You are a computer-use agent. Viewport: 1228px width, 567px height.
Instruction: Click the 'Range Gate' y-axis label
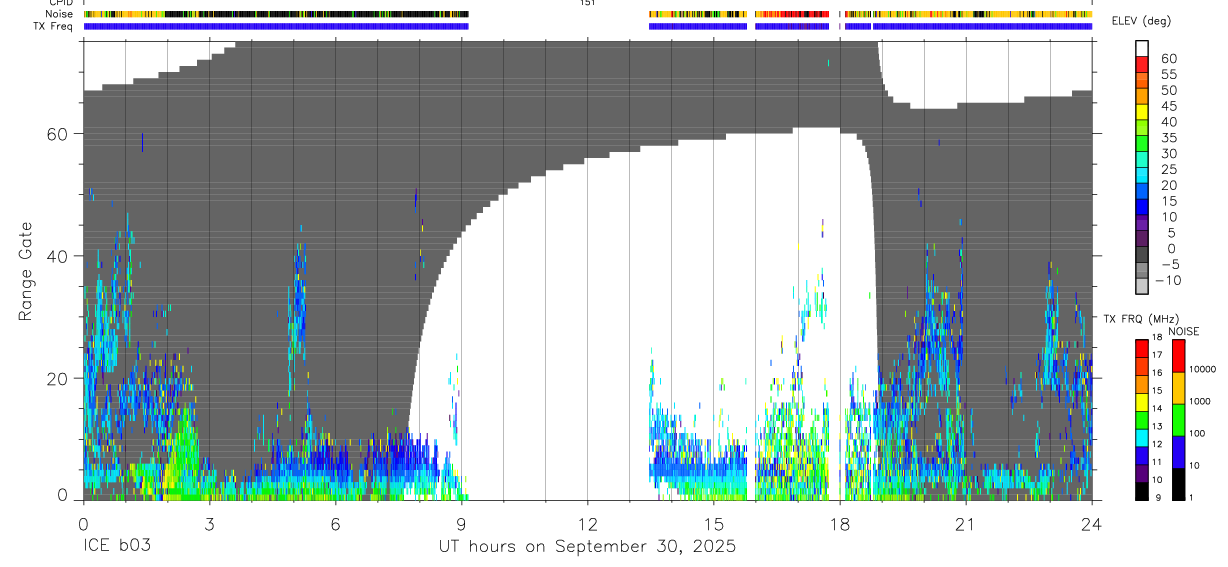tap(26, 271)
